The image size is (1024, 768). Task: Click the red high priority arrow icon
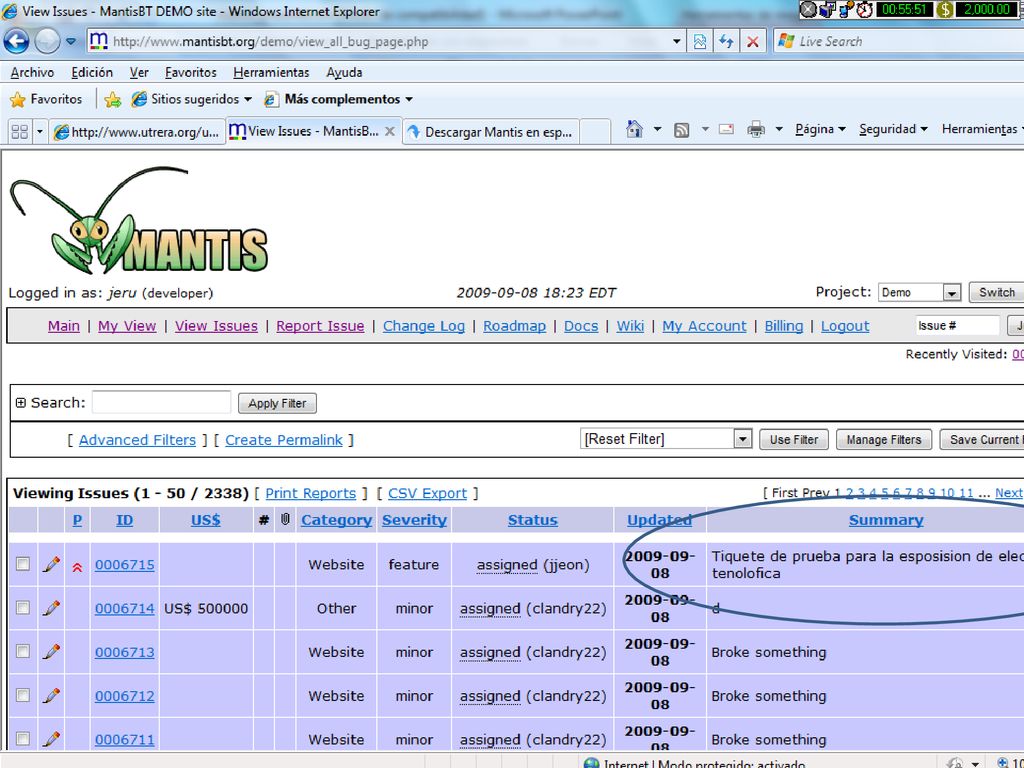pyautogui.click(x=77, y=568)
